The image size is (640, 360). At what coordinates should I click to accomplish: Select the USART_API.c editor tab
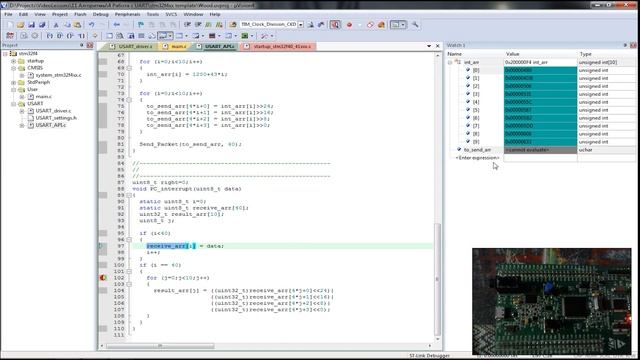[x=216, y=47]
